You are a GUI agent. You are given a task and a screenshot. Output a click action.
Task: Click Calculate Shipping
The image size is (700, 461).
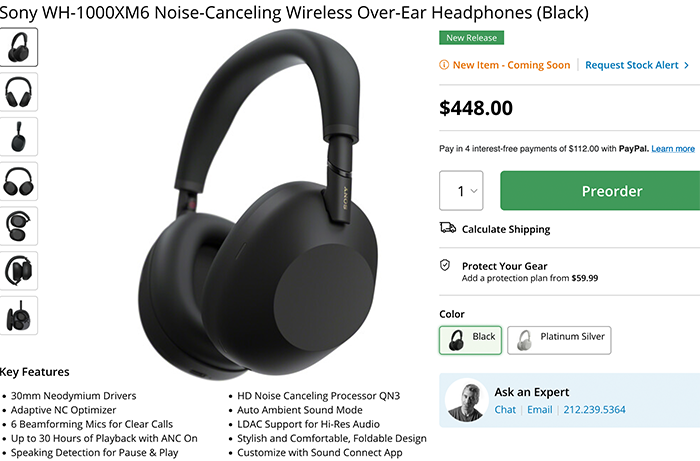coord(506,229)
